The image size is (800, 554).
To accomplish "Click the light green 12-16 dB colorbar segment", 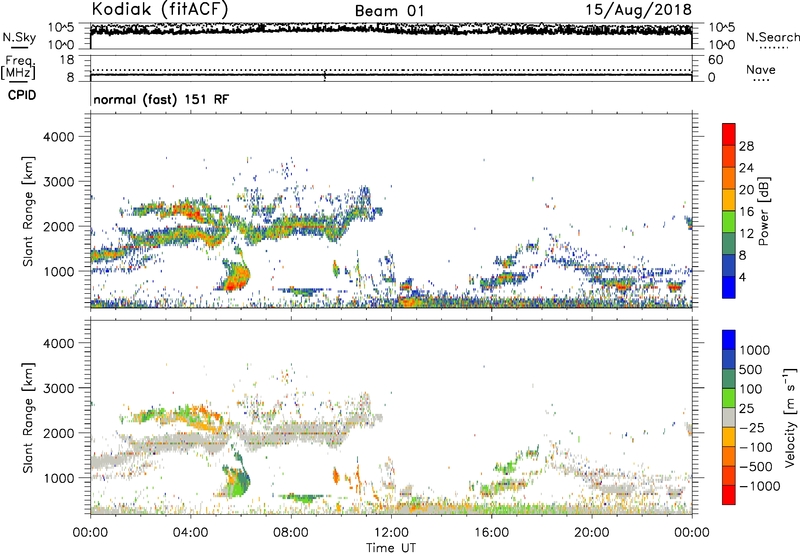I will point(729,222).
